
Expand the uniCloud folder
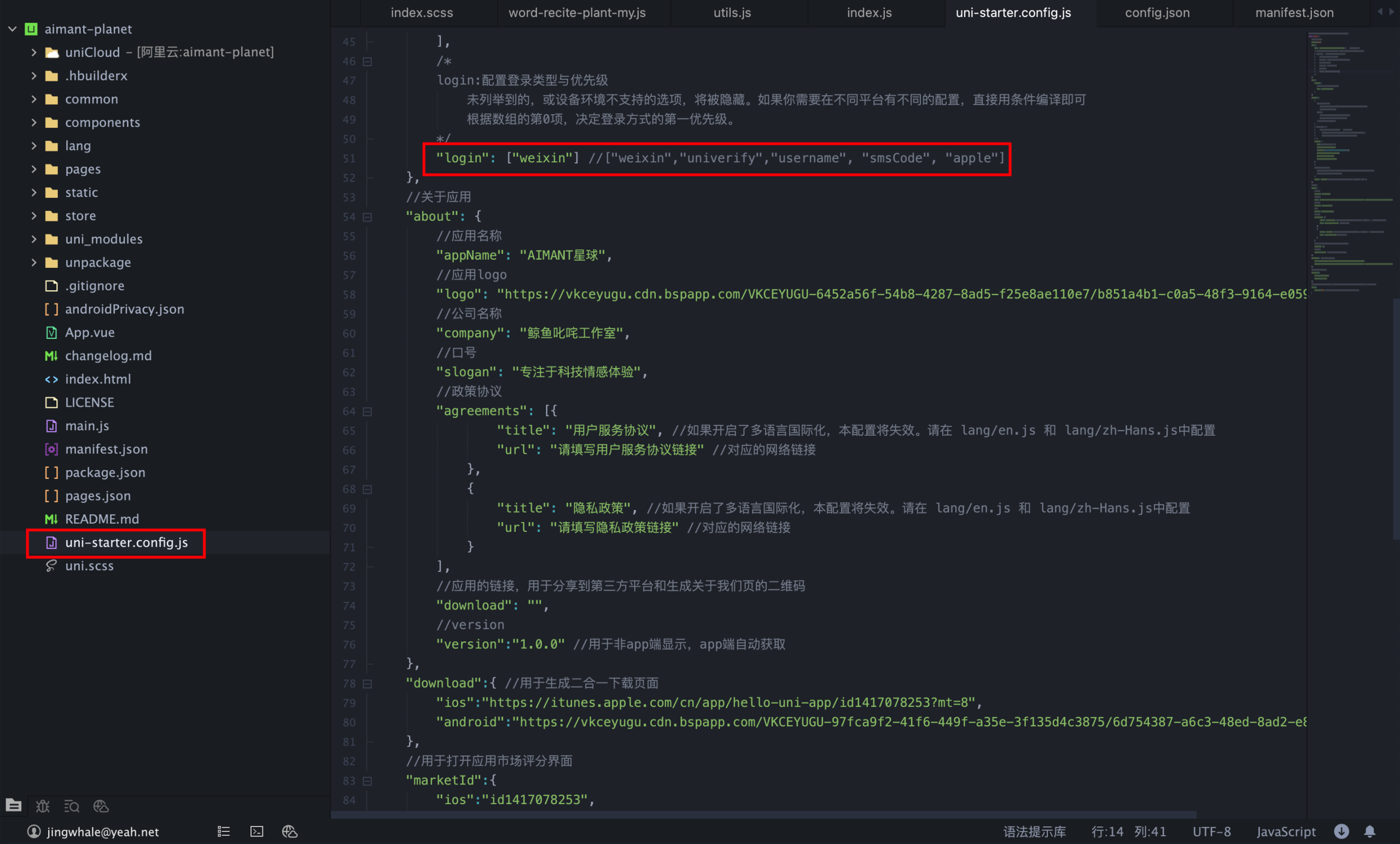[33, 52]
